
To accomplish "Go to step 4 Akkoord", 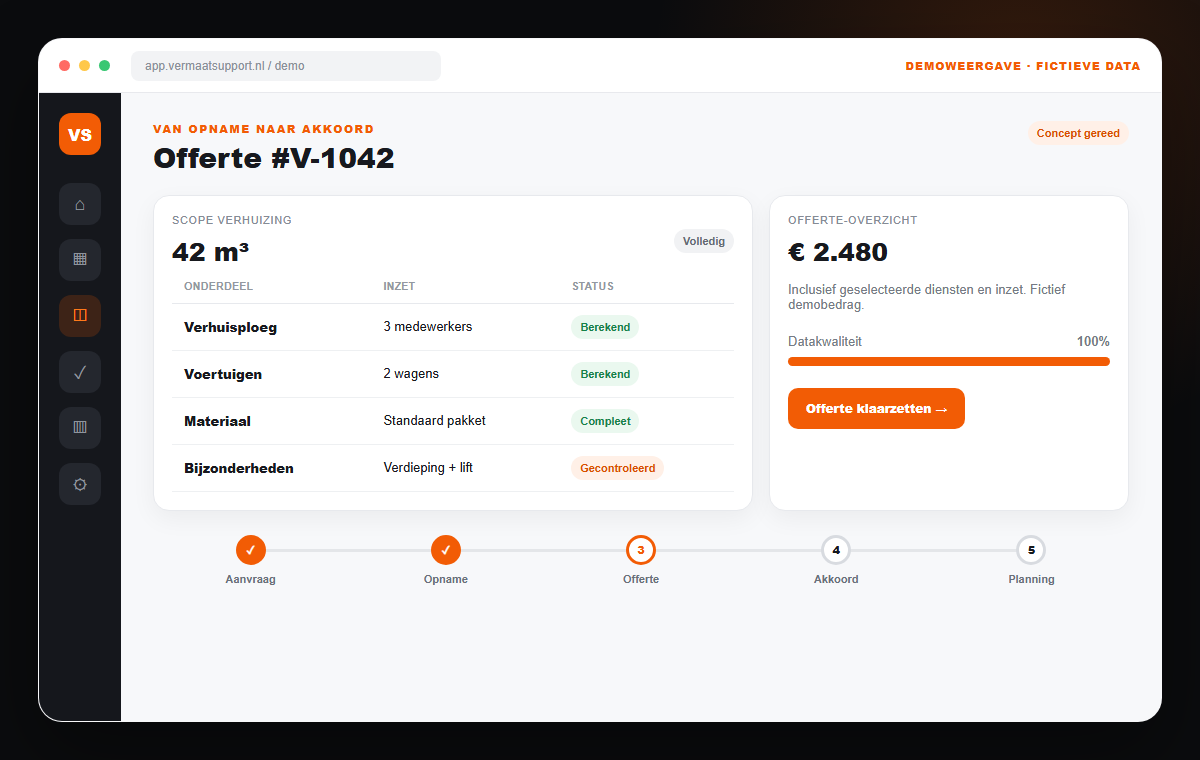I will click(x=836, y=550).
